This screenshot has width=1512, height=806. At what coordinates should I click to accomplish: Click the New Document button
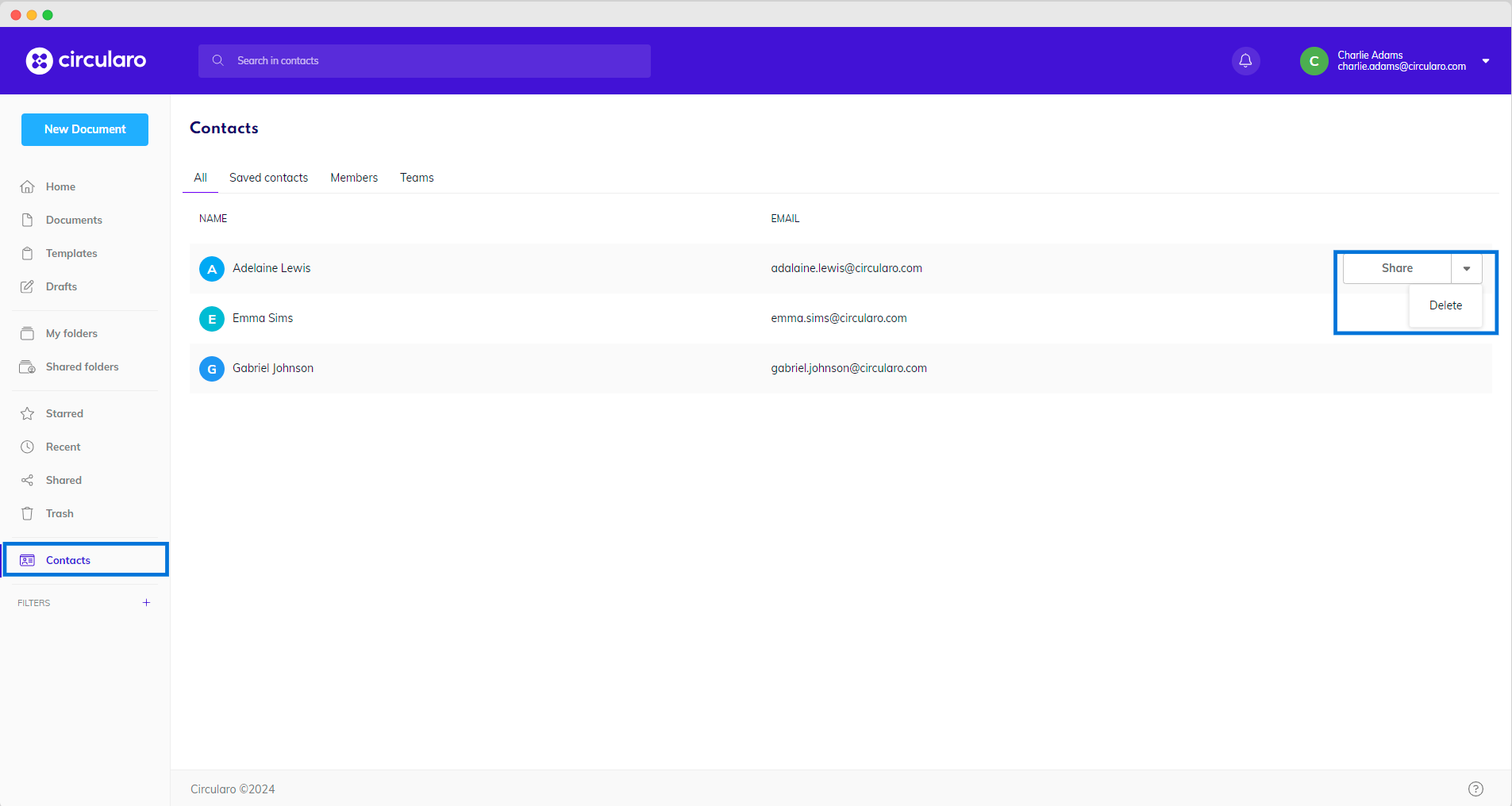(85, 129)
